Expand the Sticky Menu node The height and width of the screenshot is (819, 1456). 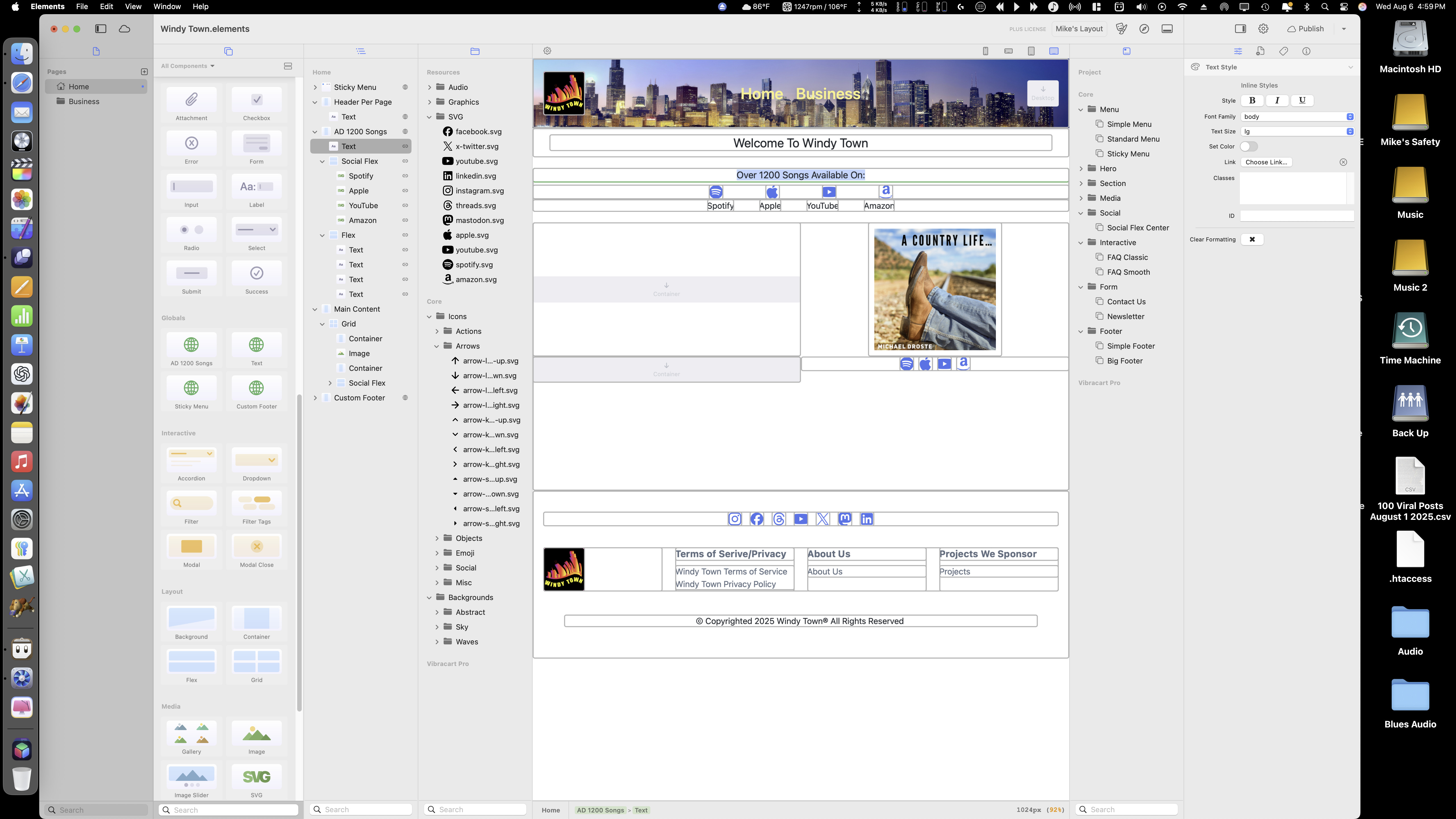point(315,87)
